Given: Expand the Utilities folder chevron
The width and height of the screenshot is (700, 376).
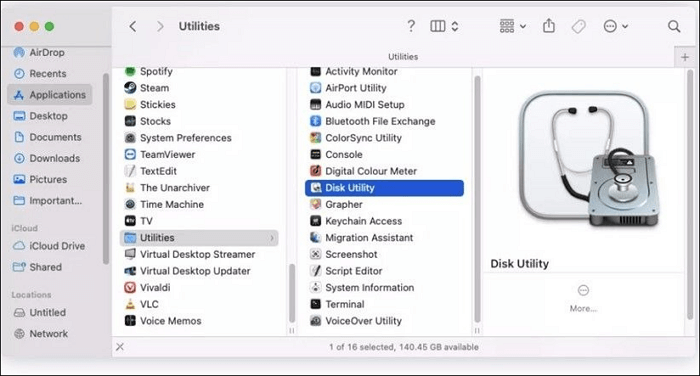Looking at the screenshot, I should coord(272,238).
